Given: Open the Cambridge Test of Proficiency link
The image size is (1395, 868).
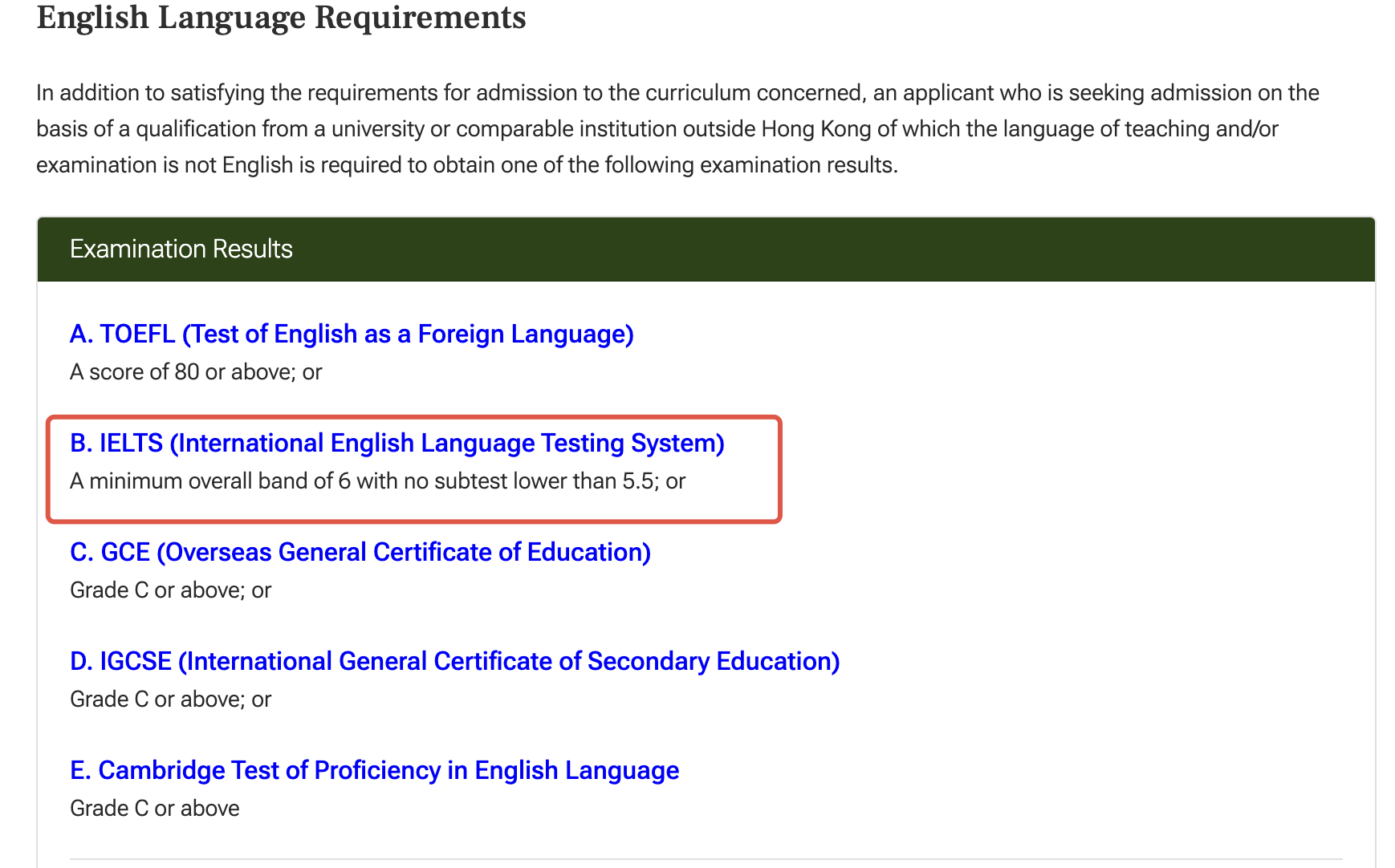Looking at the screenshot, I should click(x=375, y=770).
